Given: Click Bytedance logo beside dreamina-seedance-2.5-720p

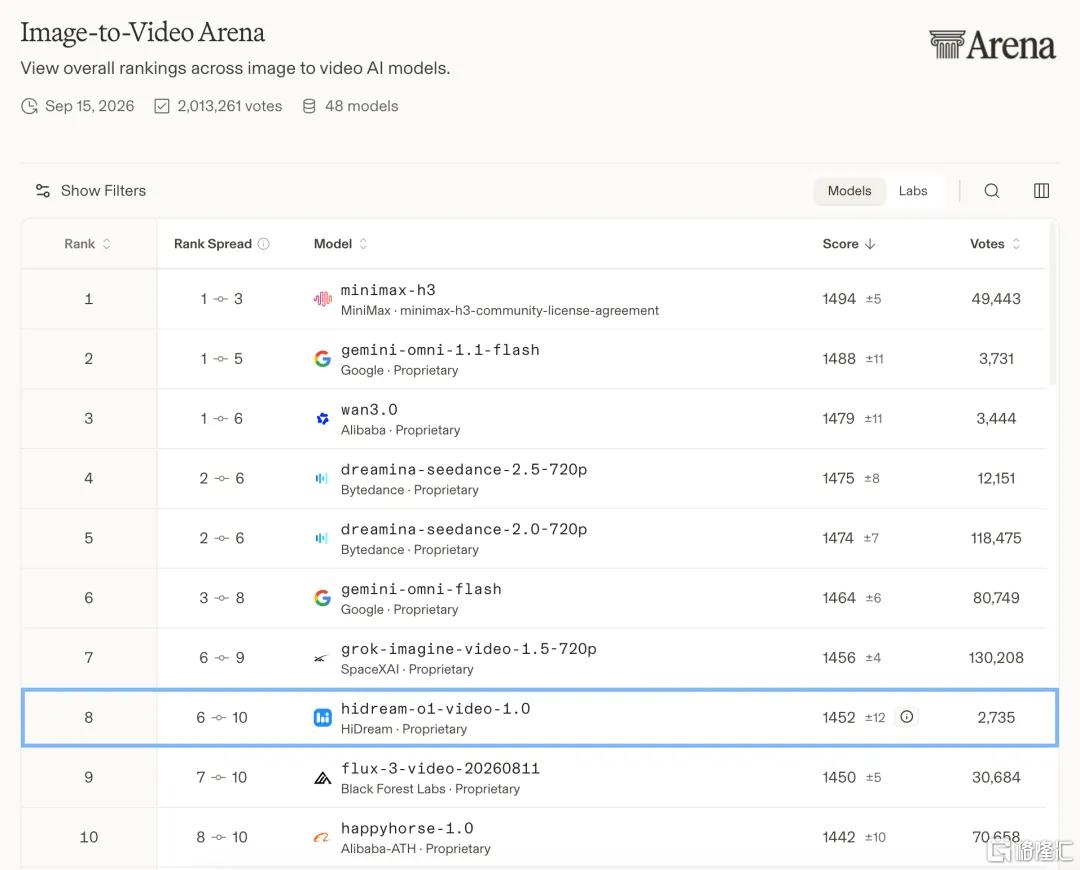Looking at the screenshot, I should click(322, 479).
